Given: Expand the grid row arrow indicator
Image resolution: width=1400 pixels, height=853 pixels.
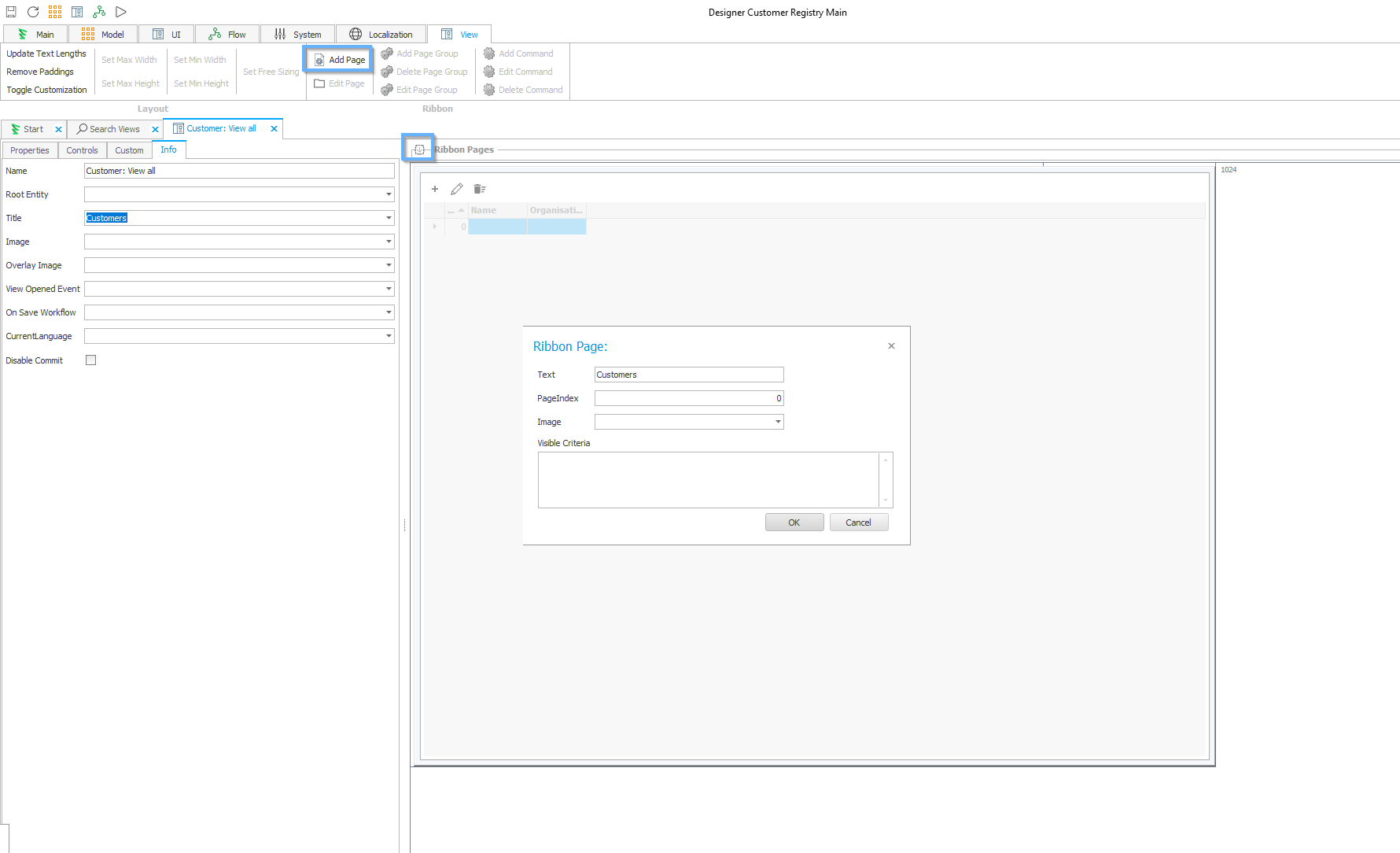Looking at the screenshot, I should tap(434, 227).
